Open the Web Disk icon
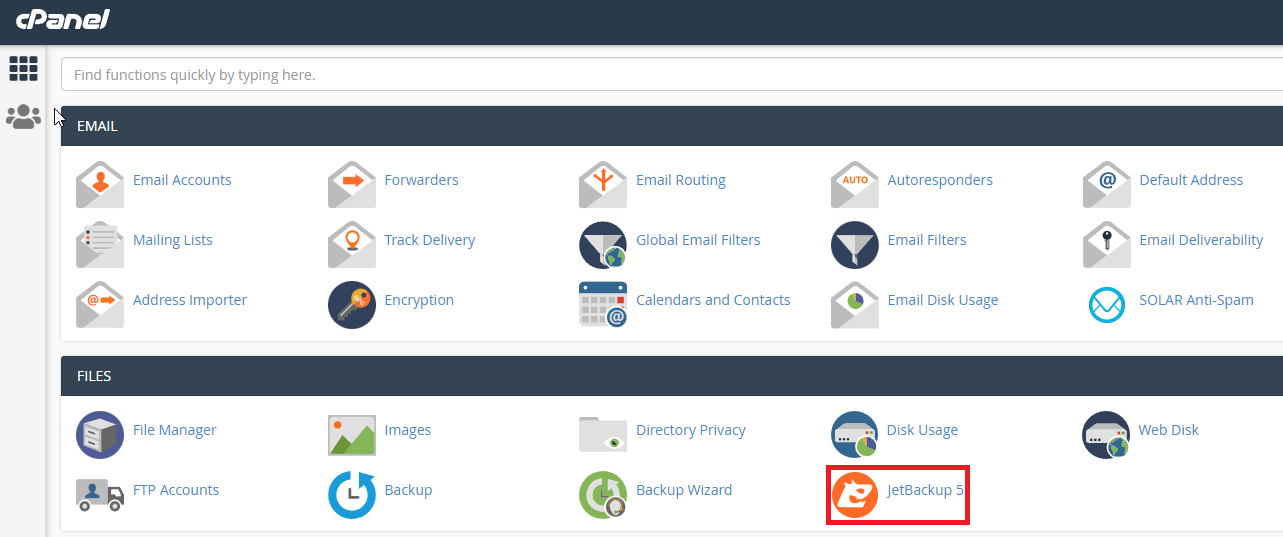The width and height of the screenshot is (1283, 537). pos(1106,433)
